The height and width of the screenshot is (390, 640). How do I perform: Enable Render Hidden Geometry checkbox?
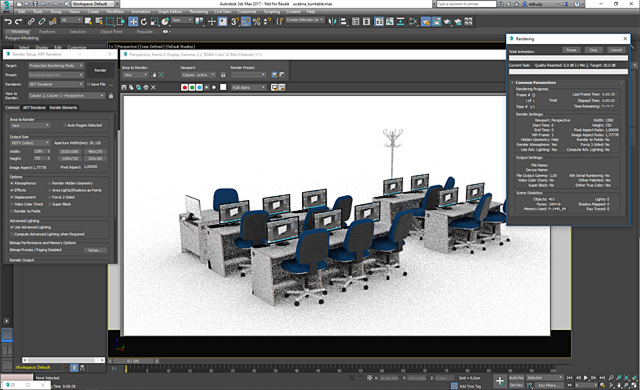(50, 183)
